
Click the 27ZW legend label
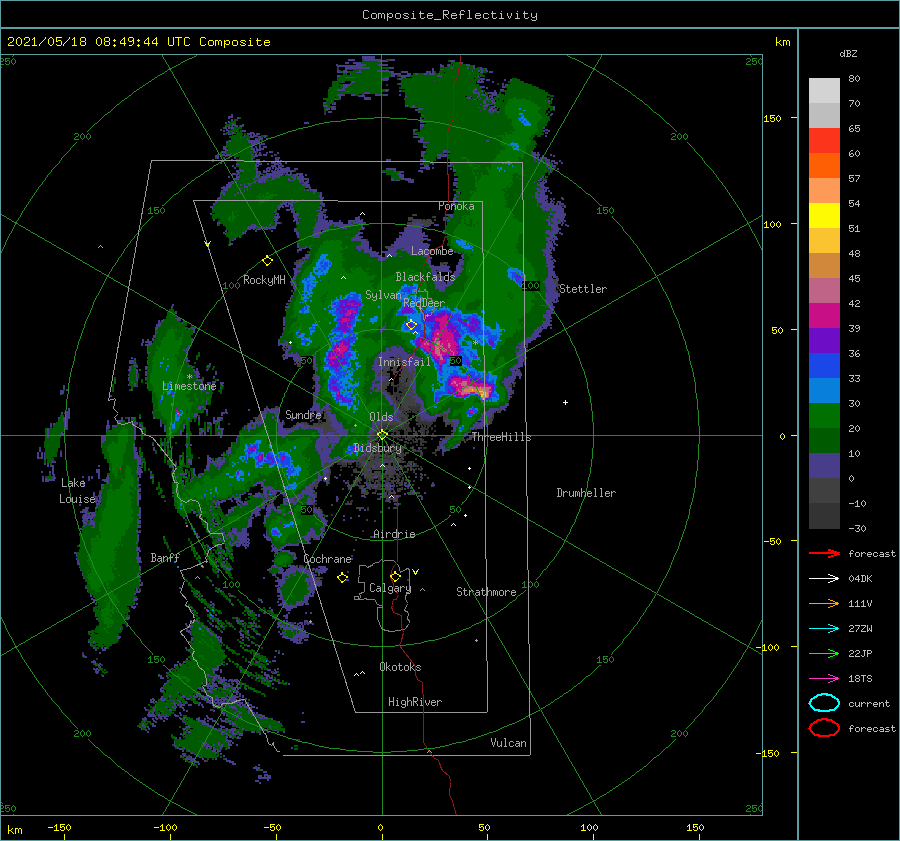(x=860, y=628)
